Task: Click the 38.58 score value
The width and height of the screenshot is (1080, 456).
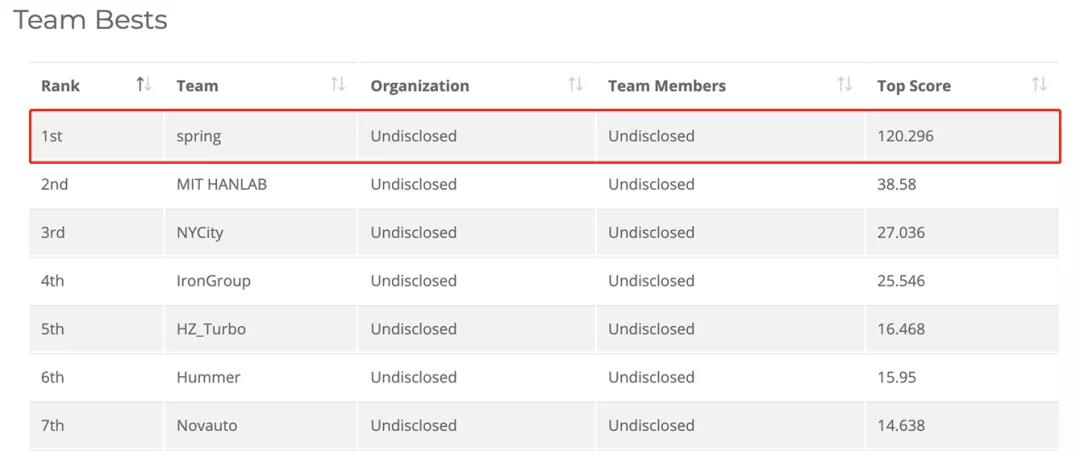Action: pyautogui.click(x=896, y=185)
